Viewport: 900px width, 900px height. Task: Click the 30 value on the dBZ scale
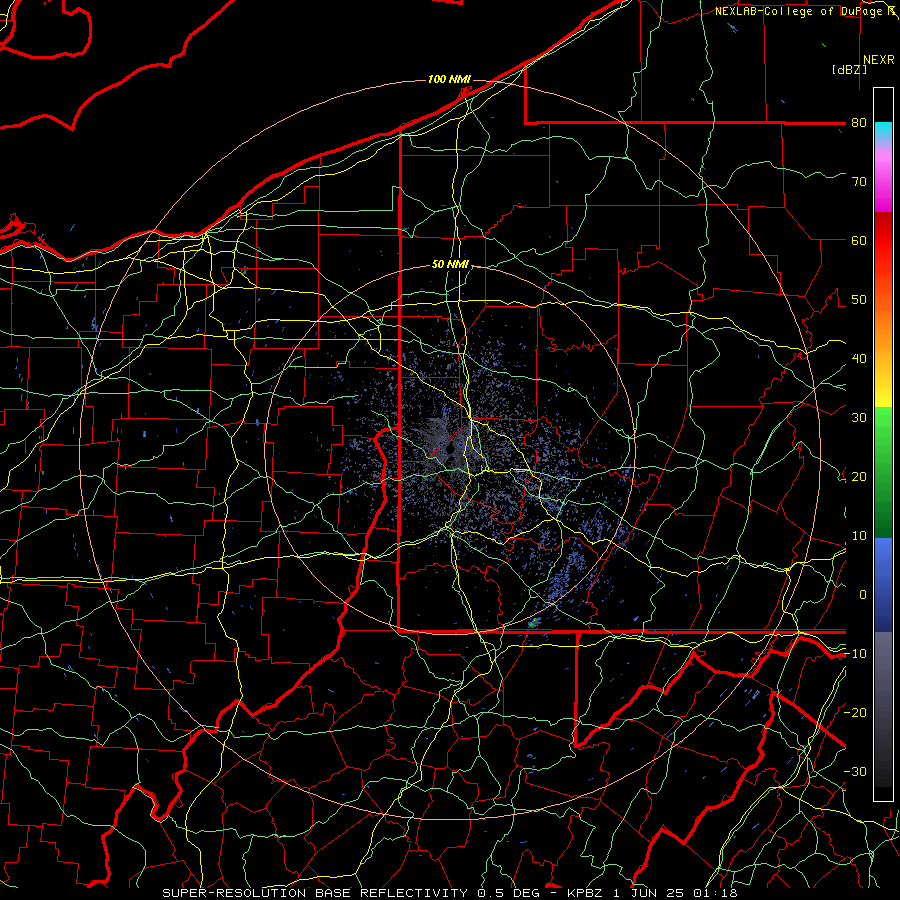pos(859,418)
